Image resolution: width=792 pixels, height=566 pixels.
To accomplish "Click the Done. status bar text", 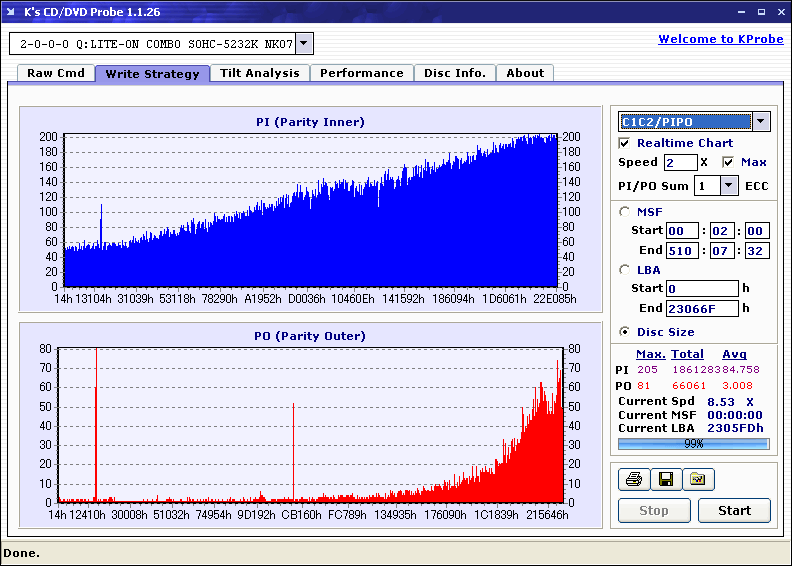I will 21,553.
